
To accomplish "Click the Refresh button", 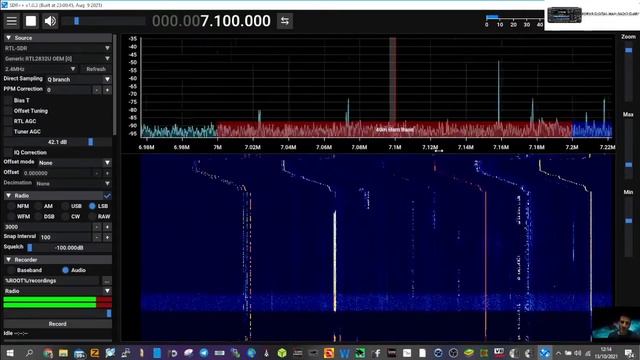I will pos(96,69).
